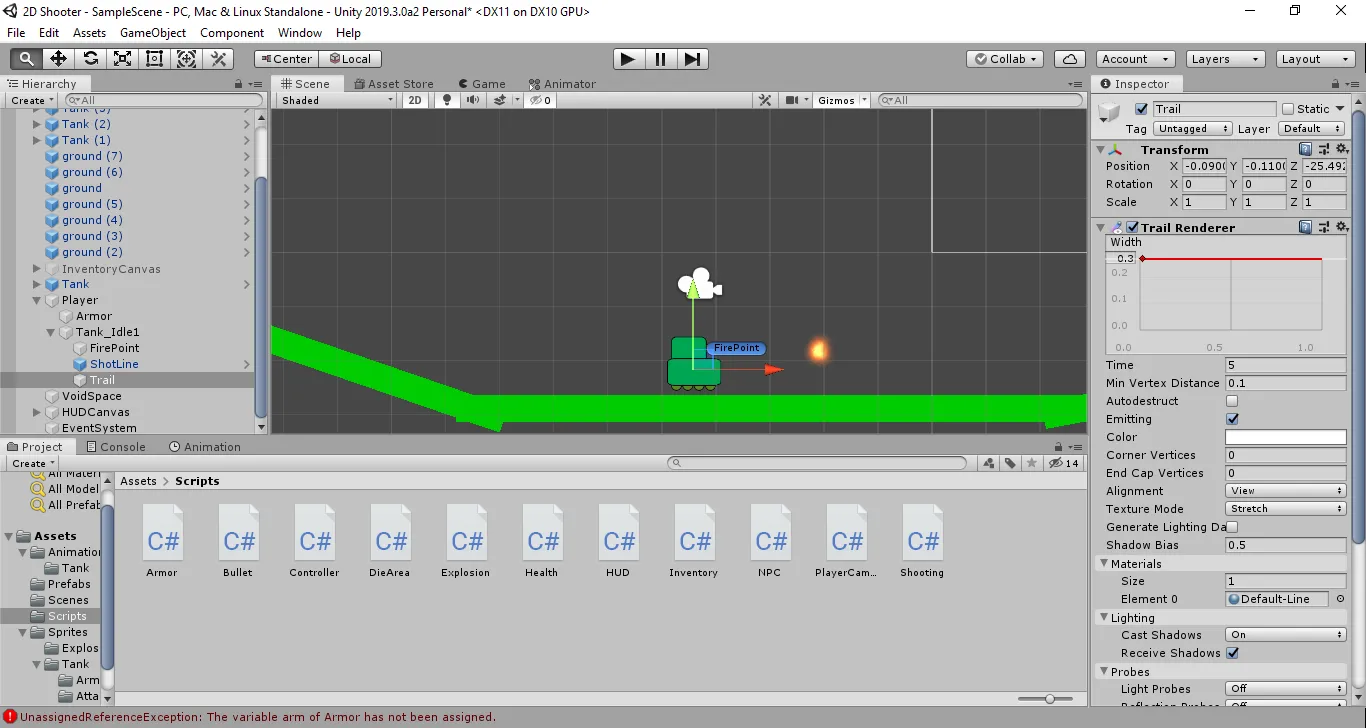Click the Pause button

[660, 59]
